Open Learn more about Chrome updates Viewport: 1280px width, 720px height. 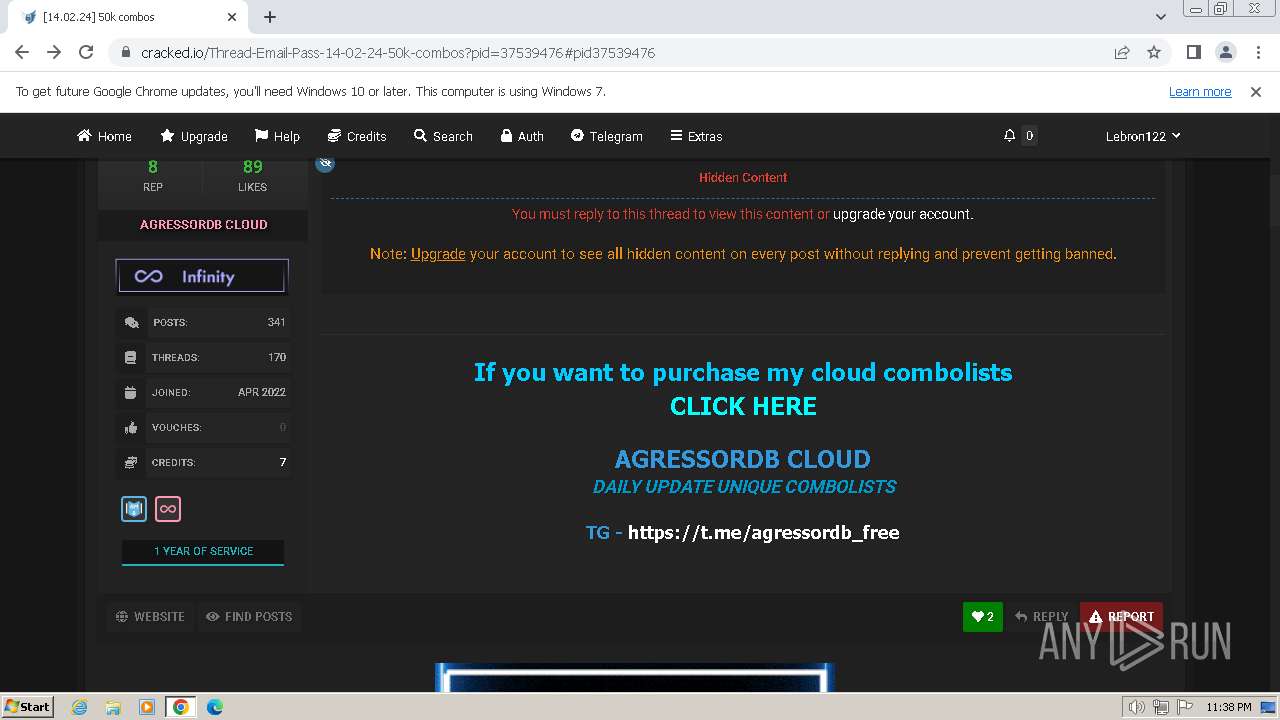click(1200, 91)
